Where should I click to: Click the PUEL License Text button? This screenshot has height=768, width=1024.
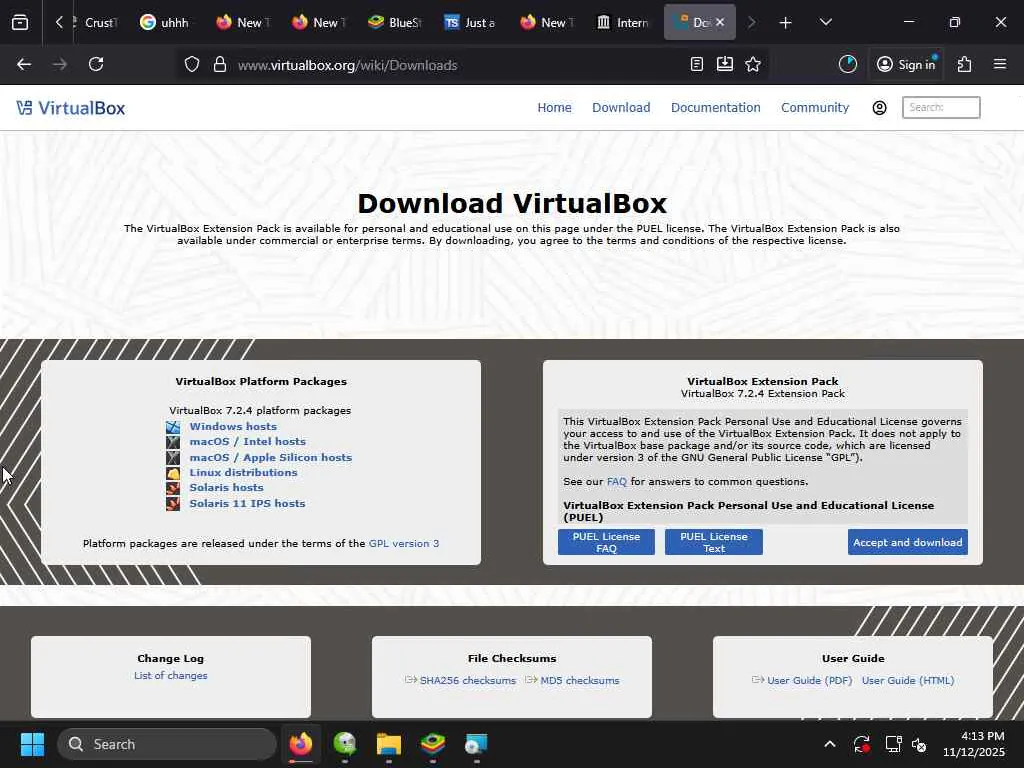pyautogui.click(x=714, y=542)
